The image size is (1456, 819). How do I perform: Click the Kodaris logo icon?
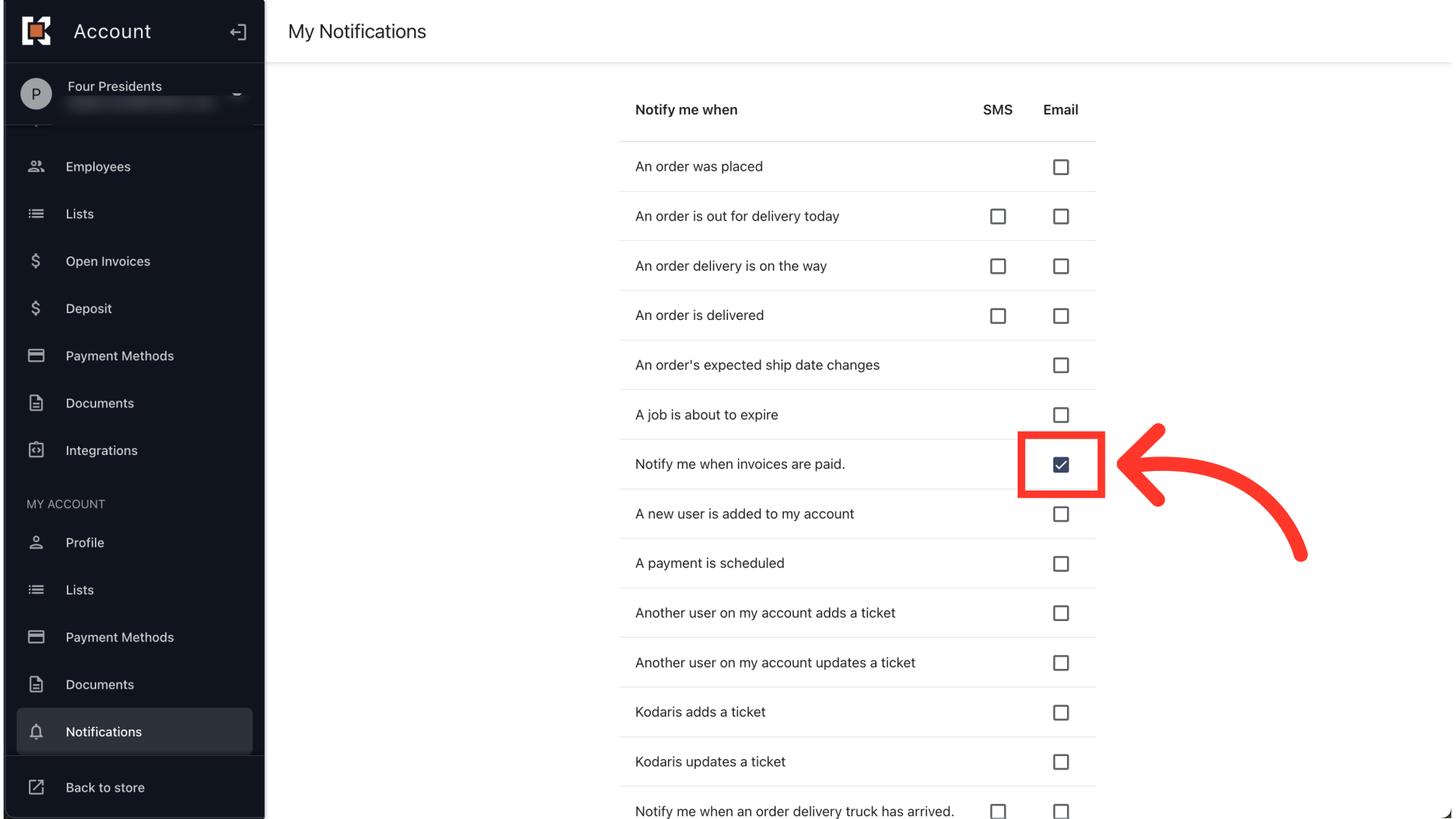coord(36,31)
